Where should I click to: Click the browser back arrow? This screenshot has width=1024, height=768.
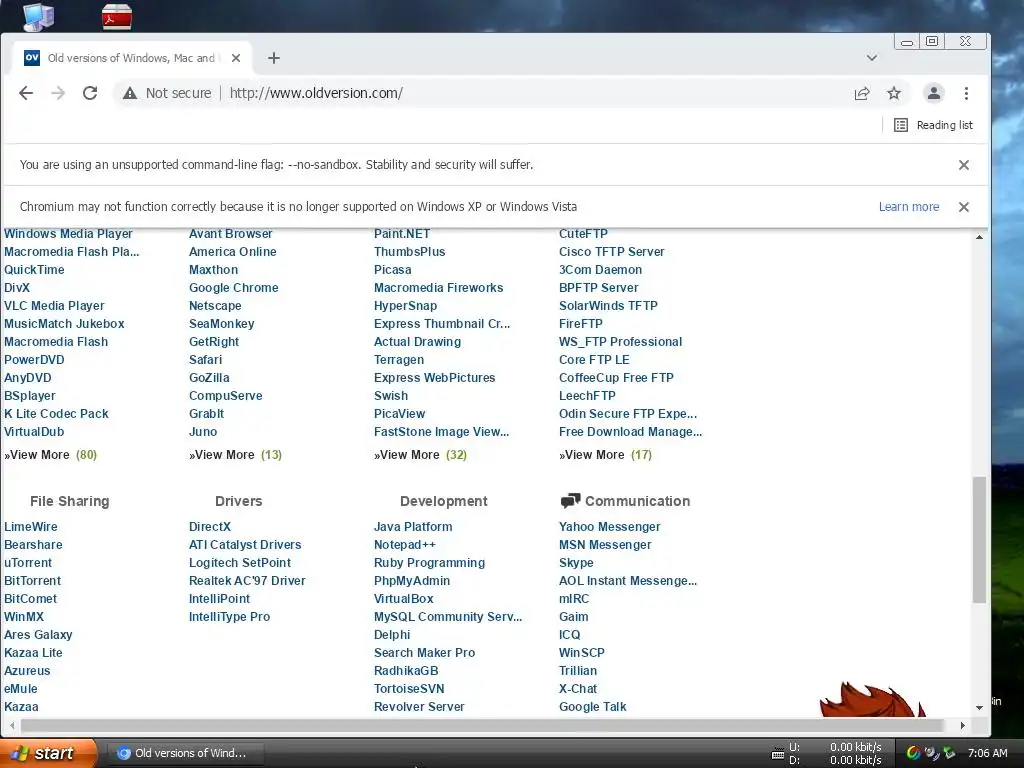click(26, 93)
